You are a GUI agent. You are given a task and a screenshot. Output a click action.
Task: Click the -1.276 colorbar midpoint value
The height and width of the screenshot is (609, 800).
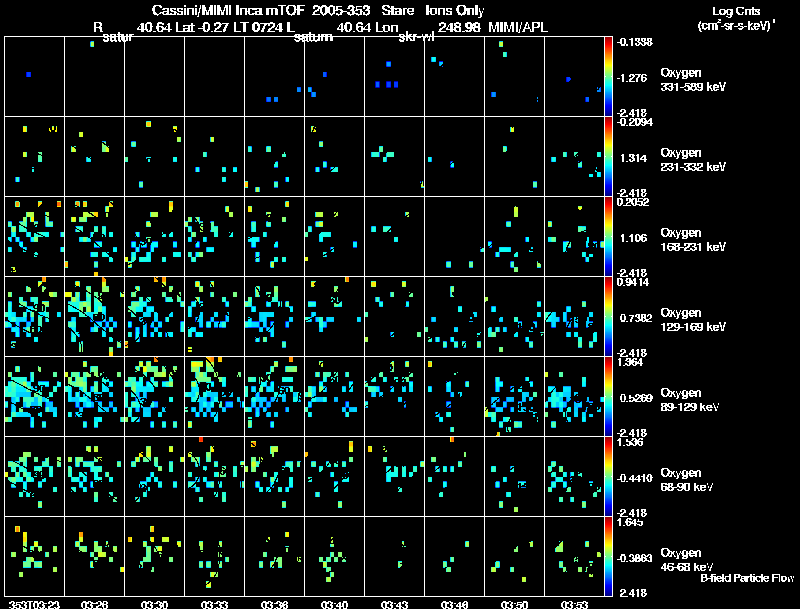(632, 78)
